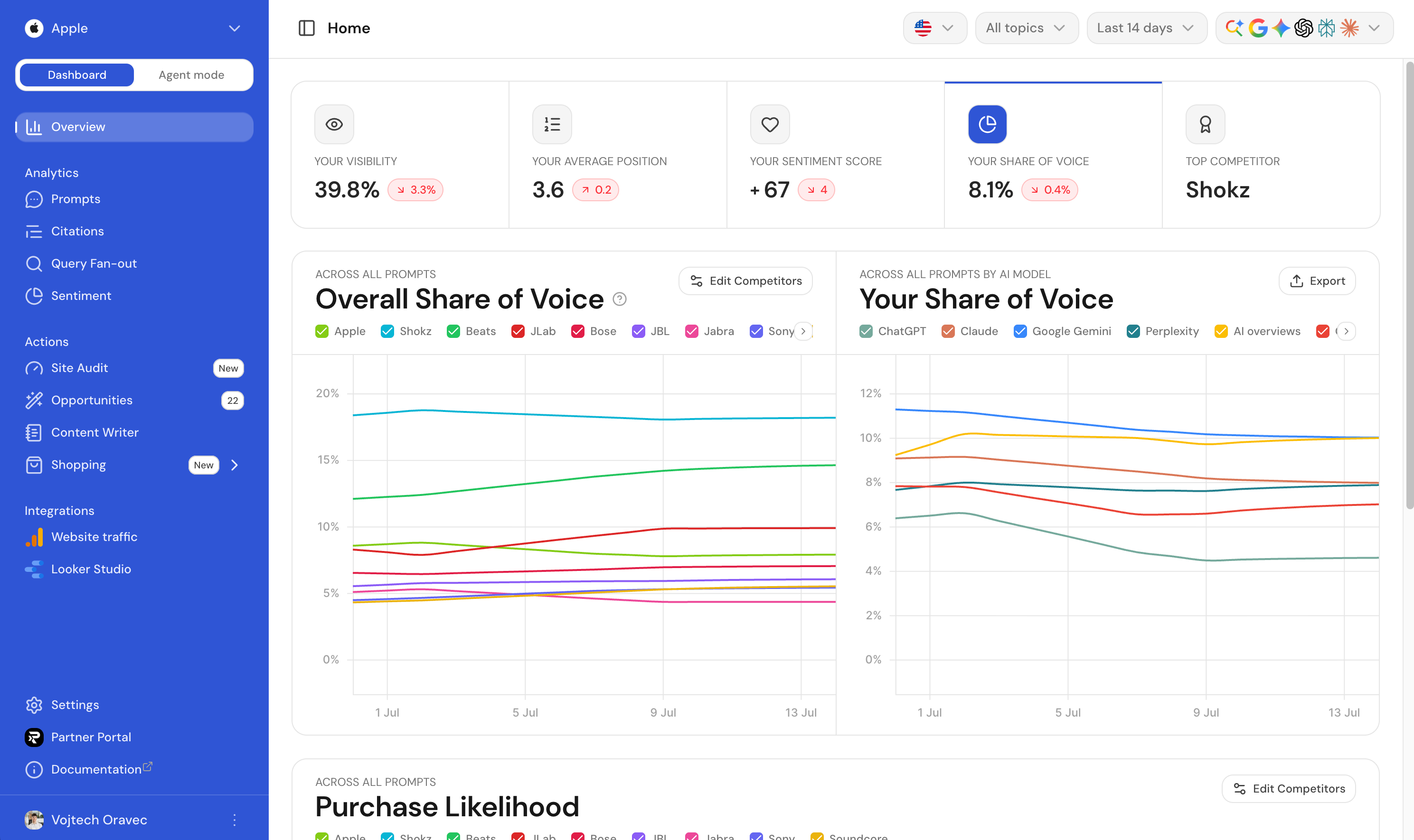Select the Overview menu item
The width and height of the screenshot is (1414, 840).
(x=134, y=127)
